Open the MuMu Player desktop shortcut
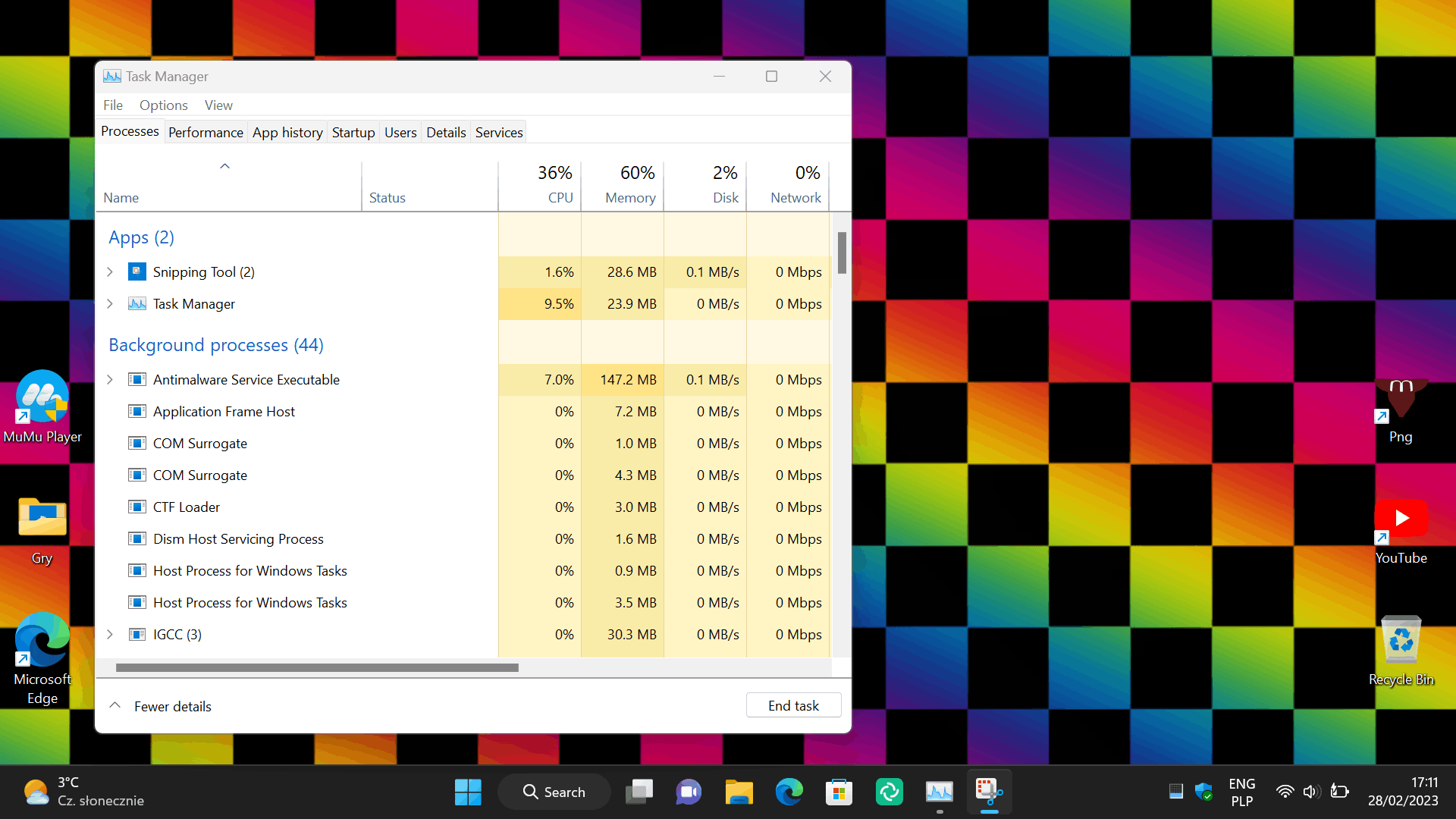The image size is (1456, 819). coord(42,397)
